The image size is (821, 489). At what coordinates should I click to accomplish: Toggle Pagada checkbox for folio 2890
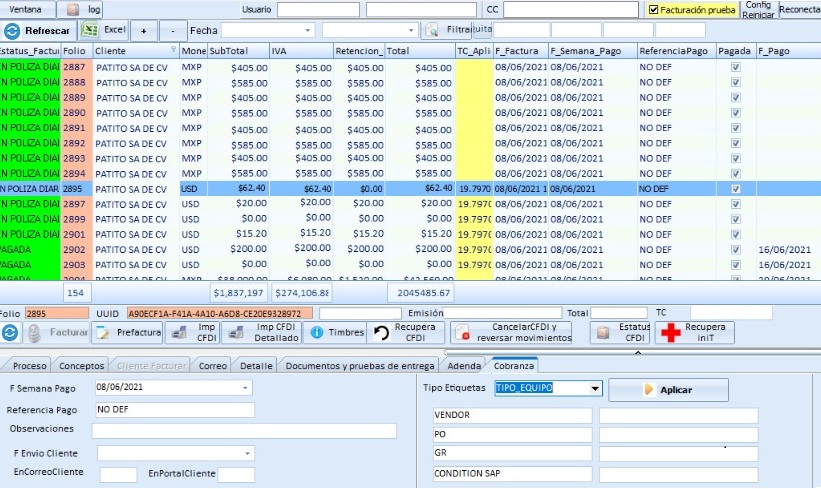tap(736, 113)
